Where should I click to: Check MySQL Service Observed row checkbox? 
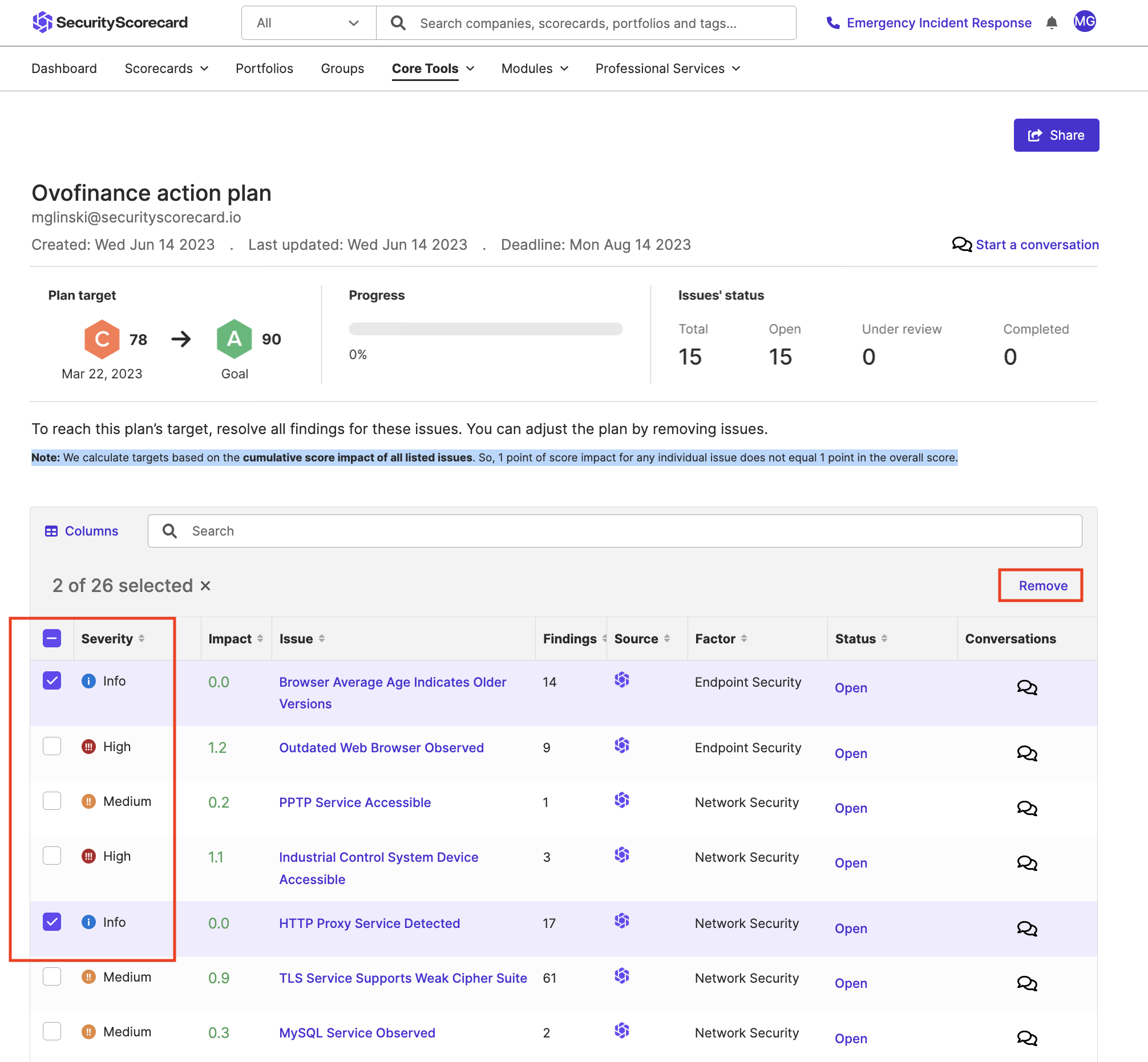52,1031
